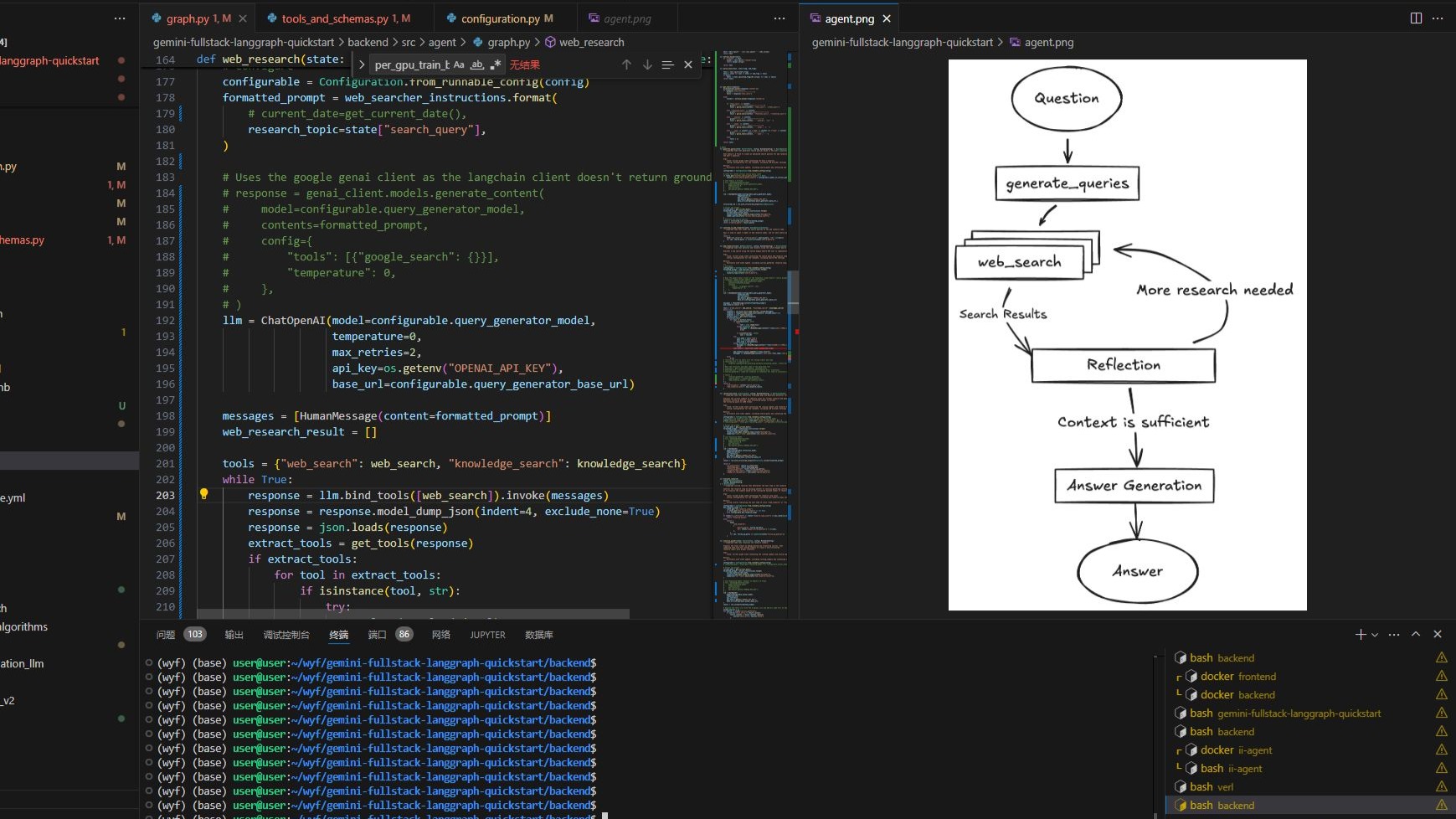Click warning icon on docker frontend row
Image resolution: width=1456 pixels, height=819 pixels.
[x=1442, y=676]
